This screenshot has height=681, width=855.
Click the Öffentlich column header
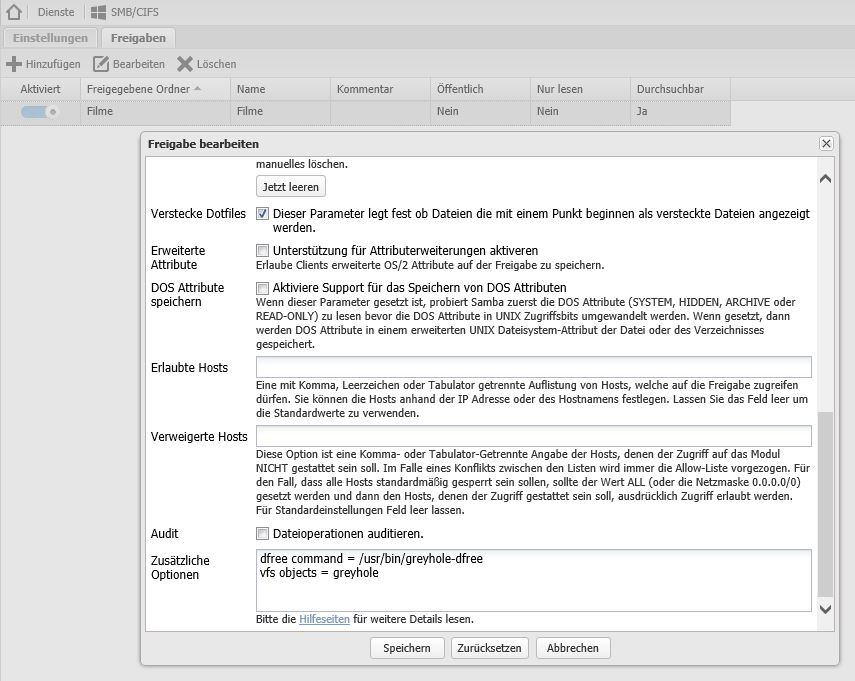coord(480,89)
